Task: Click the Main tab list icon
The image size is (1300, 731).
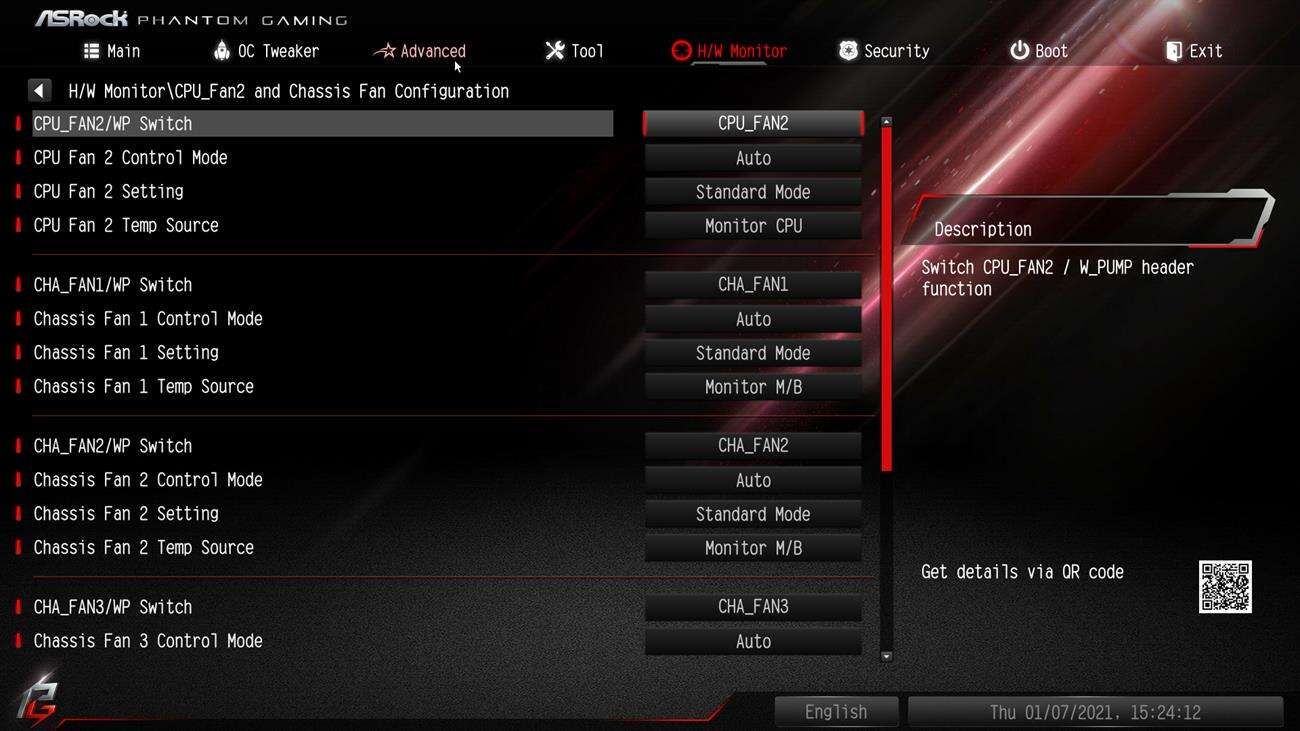Action: tap(91, 51)
